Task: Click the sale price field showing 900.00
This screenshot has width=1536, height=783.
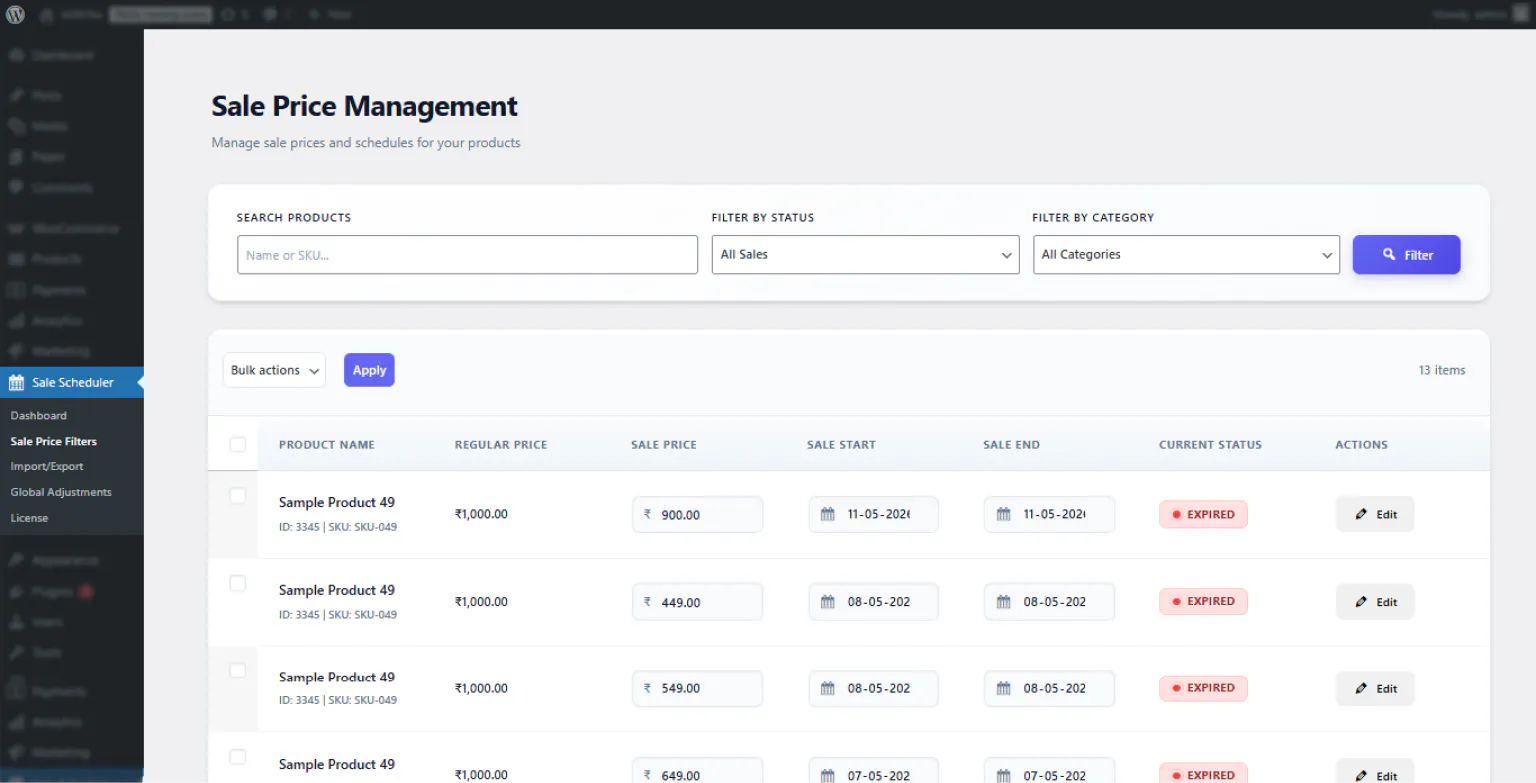Action: click(x=697, y=515)
